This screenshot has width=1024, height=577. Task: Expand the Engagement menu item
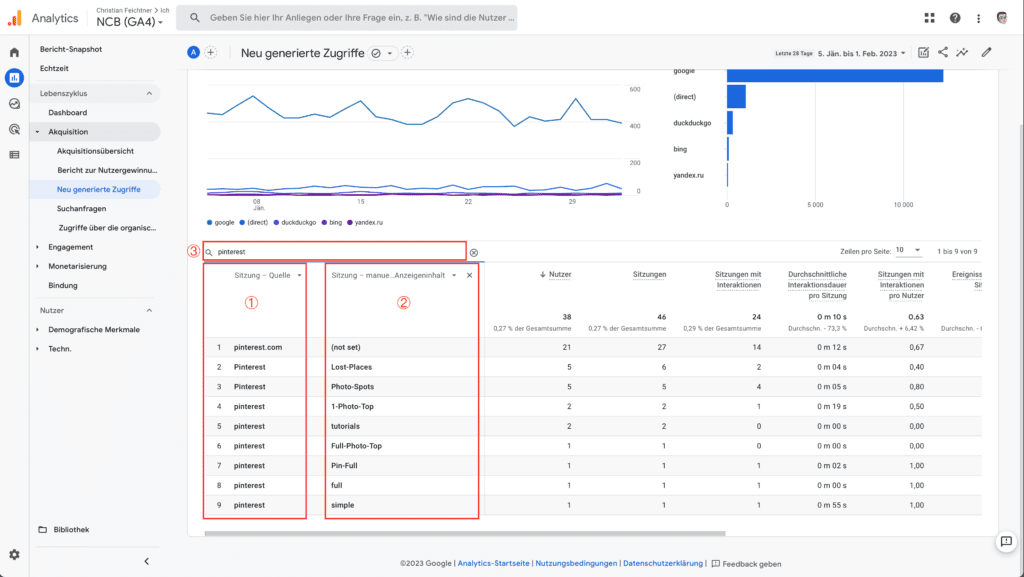(x=38, y=247)
